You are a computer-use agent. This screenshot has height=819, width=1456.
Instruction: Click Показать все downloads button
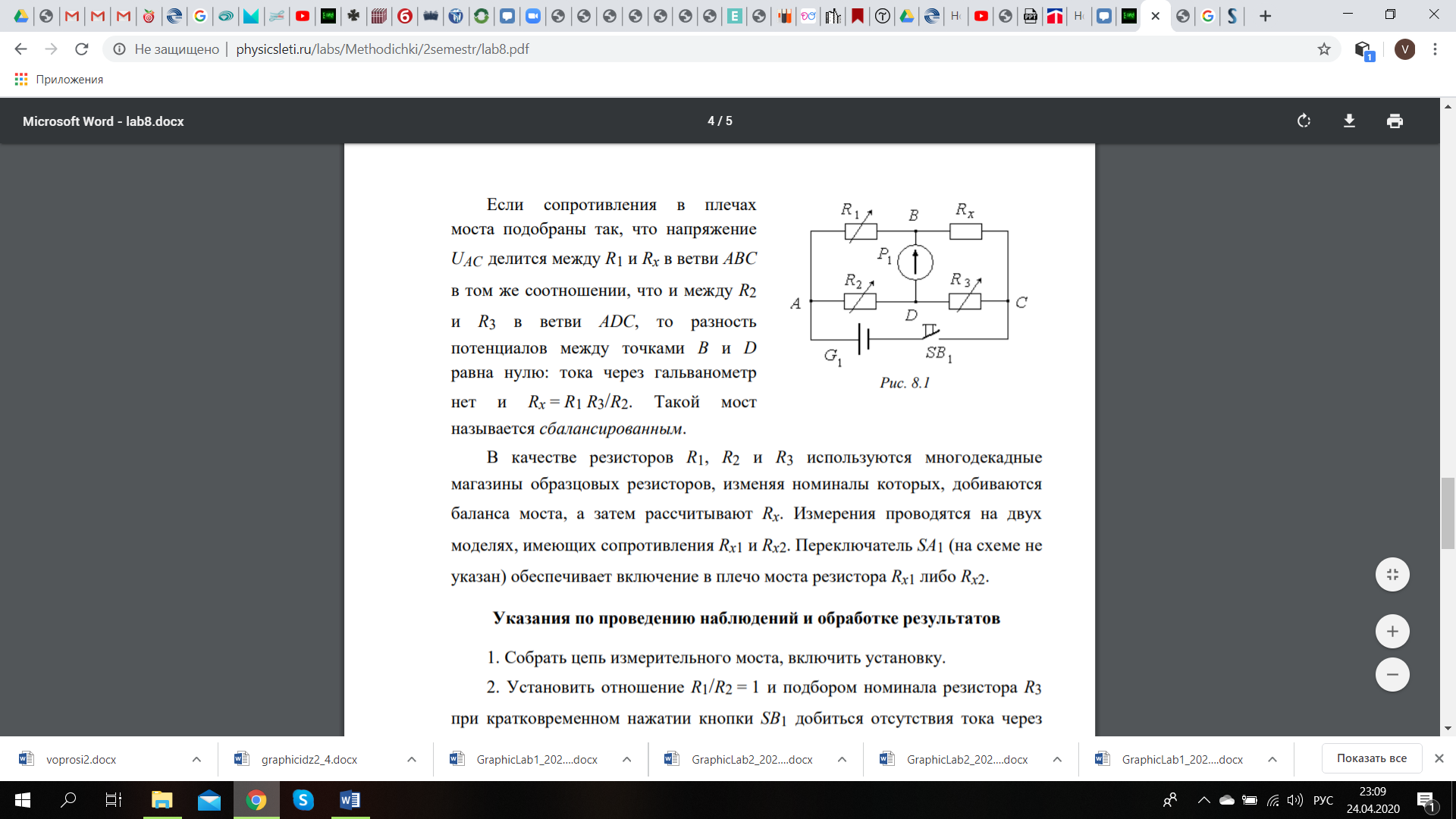tap(1371, 758)
